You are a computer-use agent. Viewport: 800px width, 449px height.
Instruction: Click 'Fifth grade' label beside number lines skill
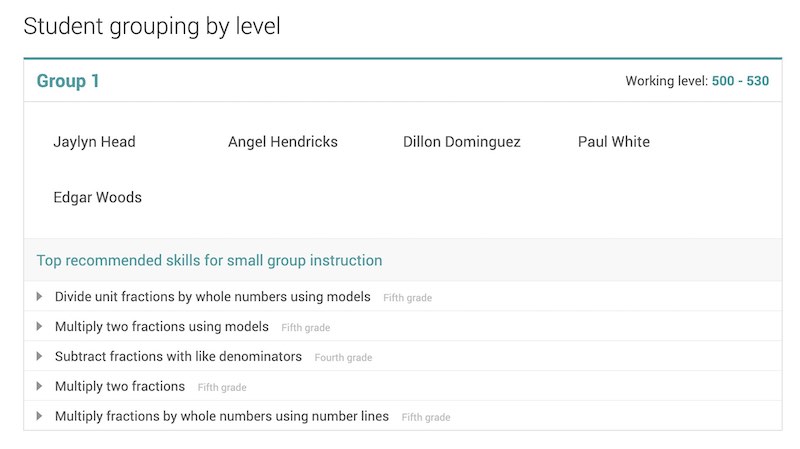[x=426, y=417]
